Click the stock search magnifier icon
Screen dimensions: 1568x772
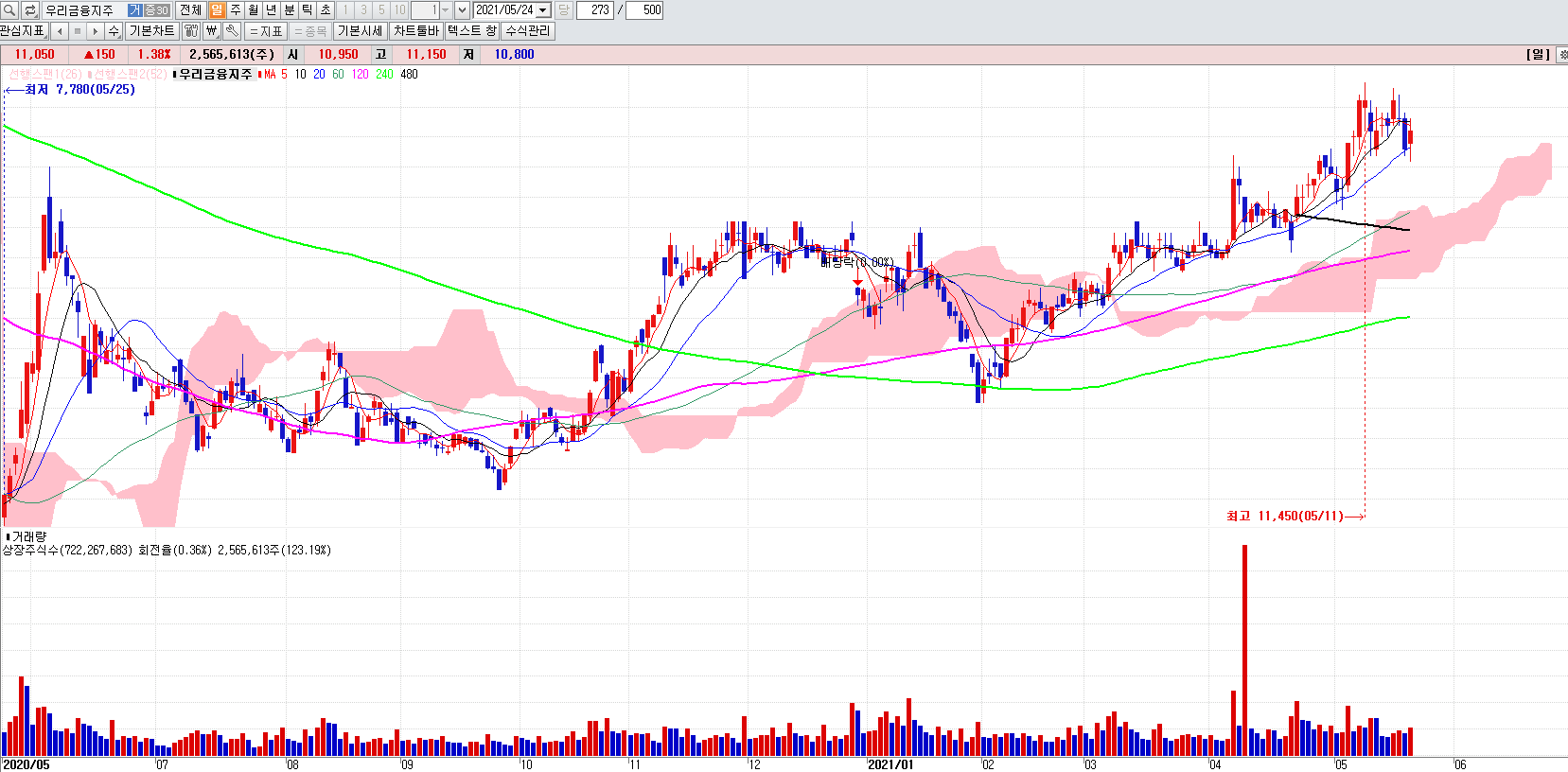pyautogui.click(x=9, y=9)
